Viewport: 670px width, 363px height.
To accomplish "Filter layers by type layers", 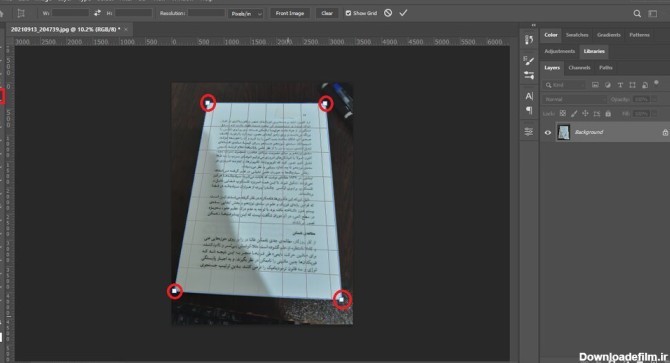I will click(x=620, y=85).
